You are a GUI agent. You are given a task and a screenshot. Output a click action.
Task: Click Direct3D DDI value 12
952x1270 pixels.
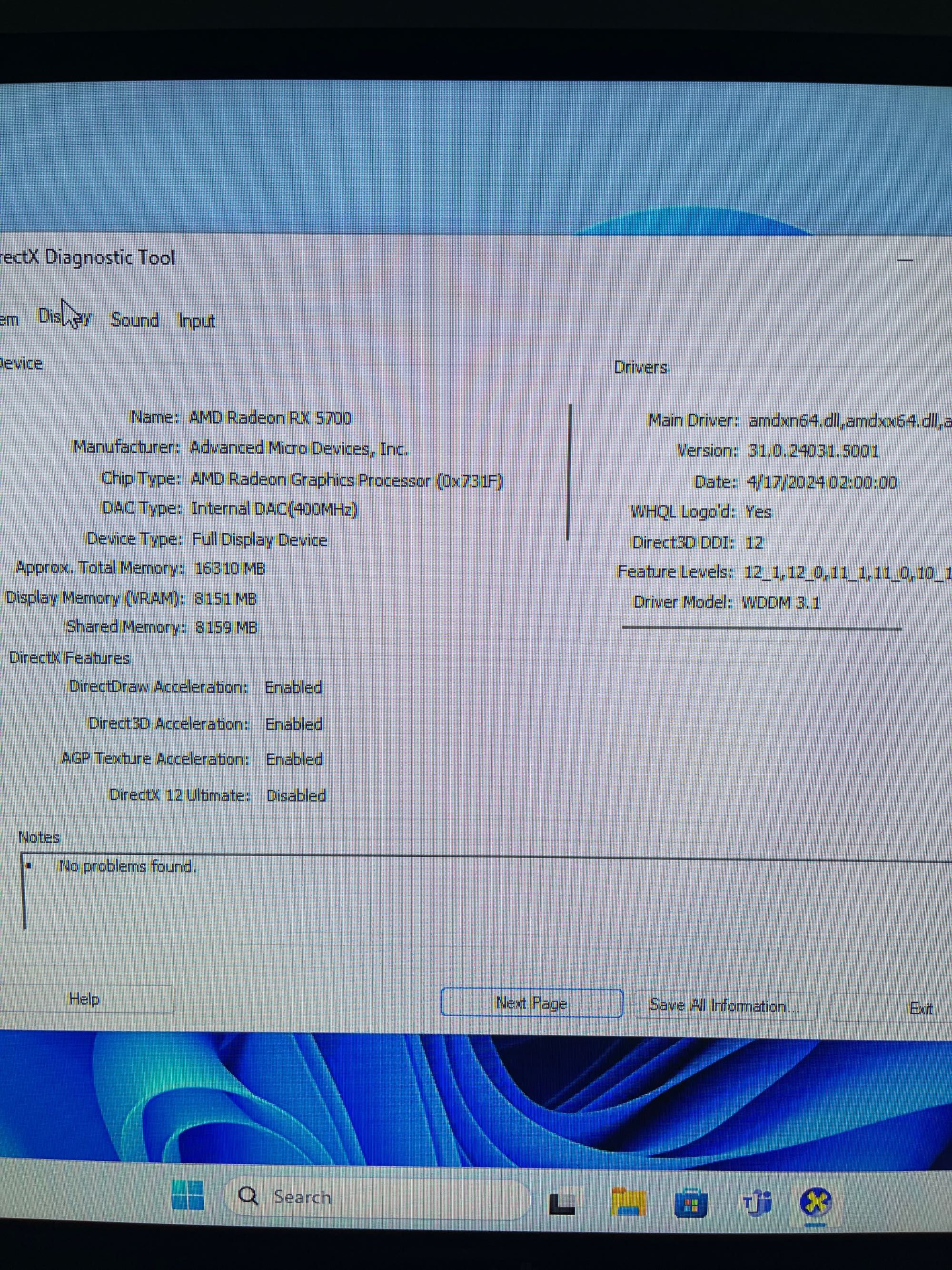[x=754, y=542]
